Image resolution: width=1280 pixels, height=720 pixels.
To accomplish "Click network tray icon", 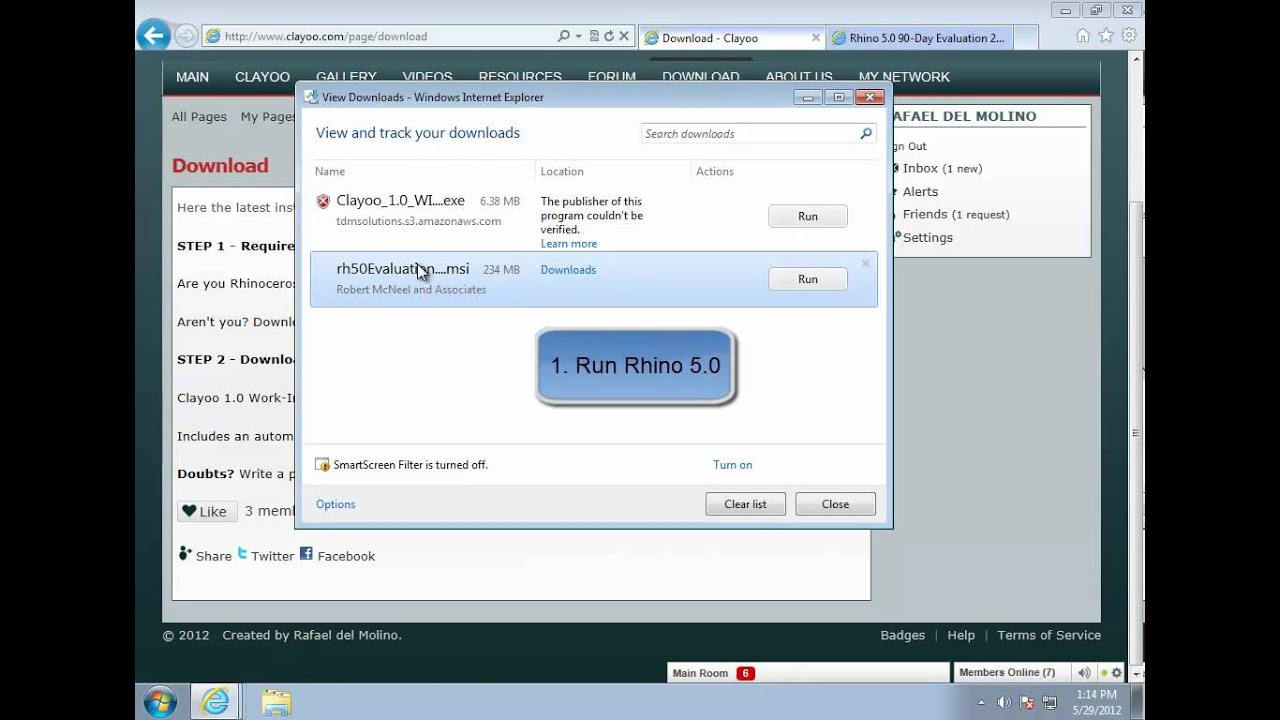I will (x=1048, y=702).
